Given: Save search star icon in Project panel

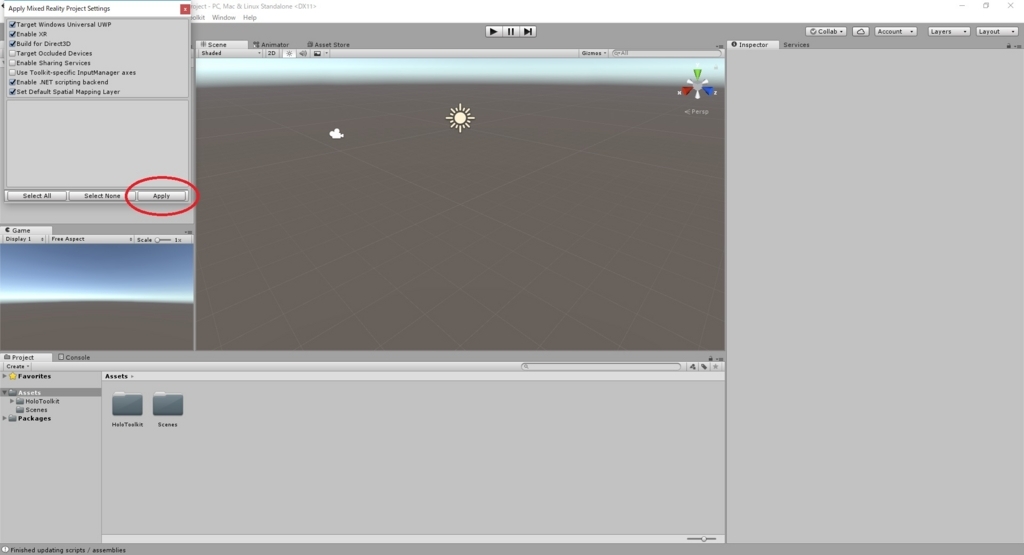Looking at the screenshot, I should (x=716, y=367).
